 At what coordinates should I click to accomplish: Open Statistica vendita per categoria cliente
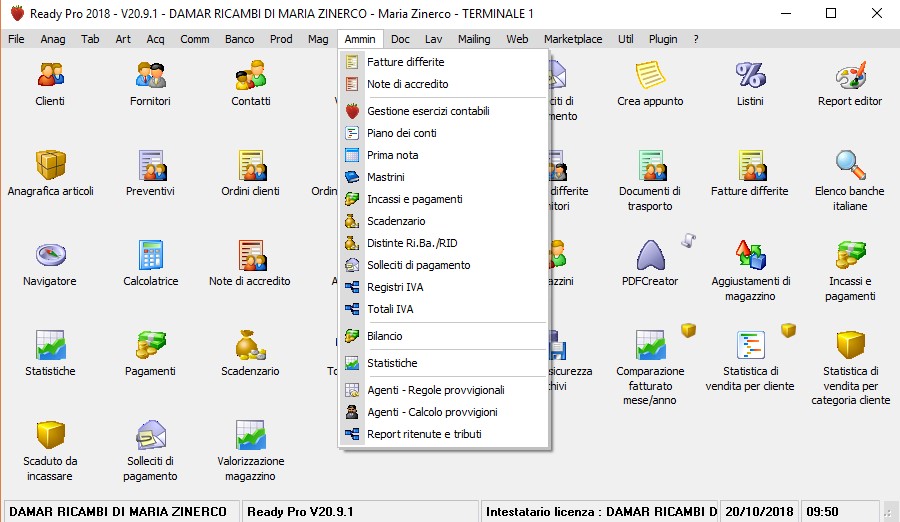click(850, 345)
